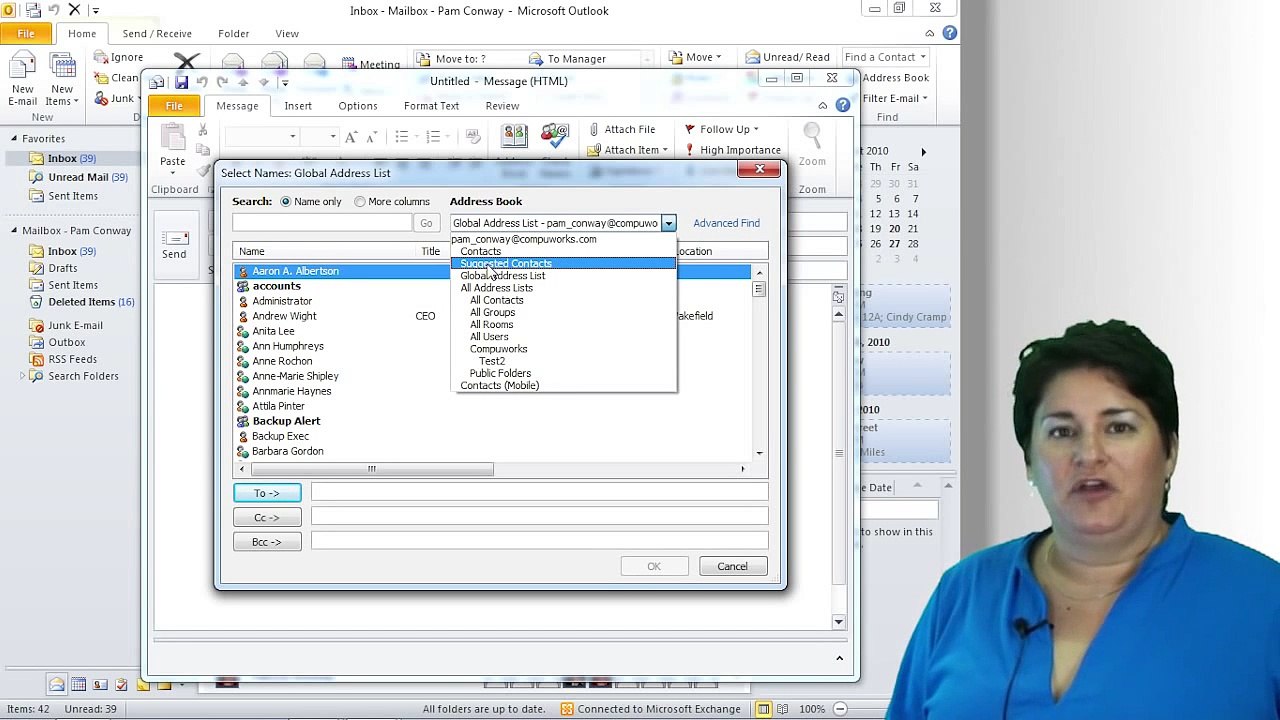Screen dimensions: 1280x720
Task: Click in the search names input field
Action: click(322, 224)
